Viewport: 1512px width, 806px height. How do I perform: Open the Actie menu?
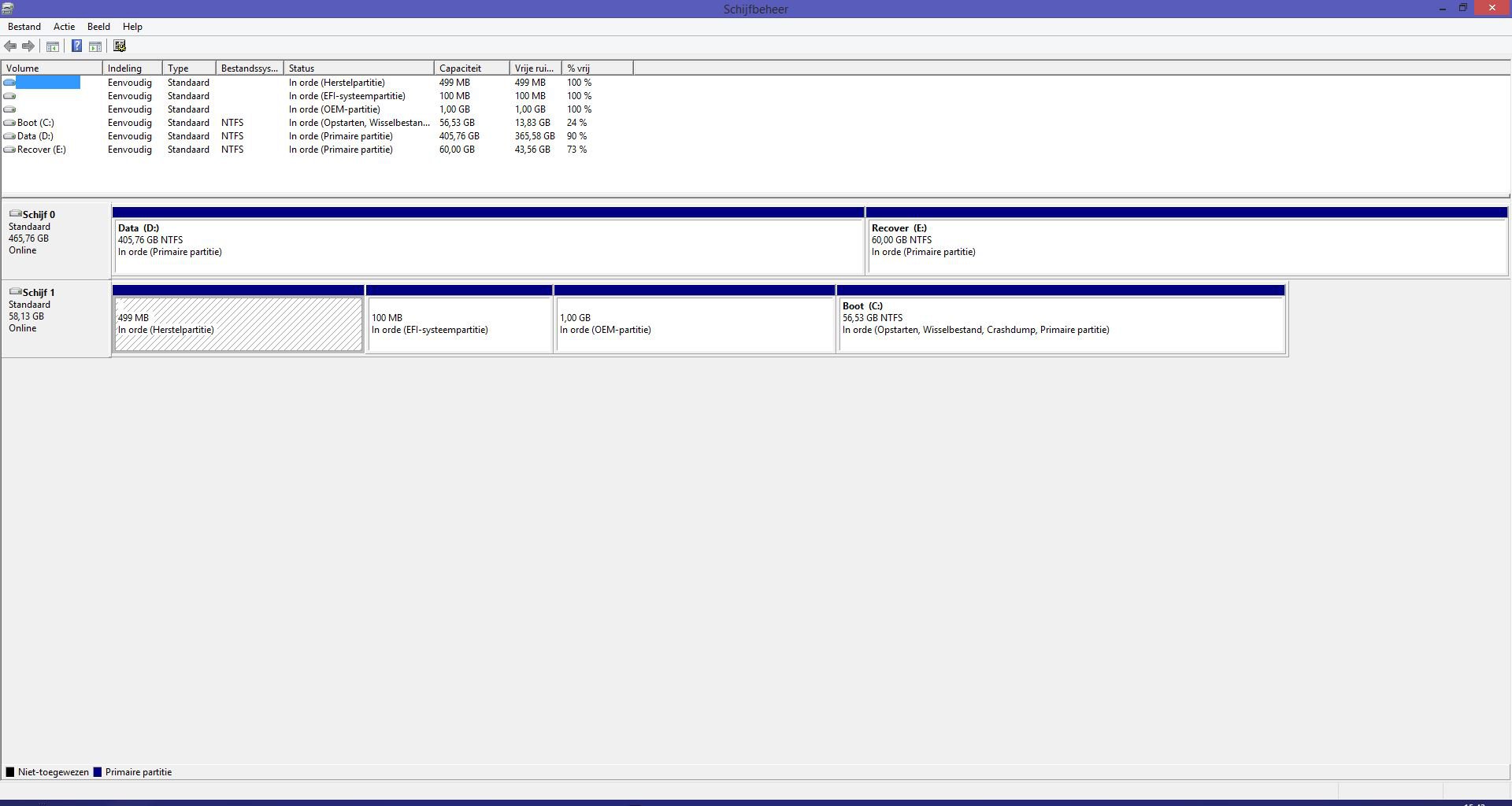(x=64, y=27)
